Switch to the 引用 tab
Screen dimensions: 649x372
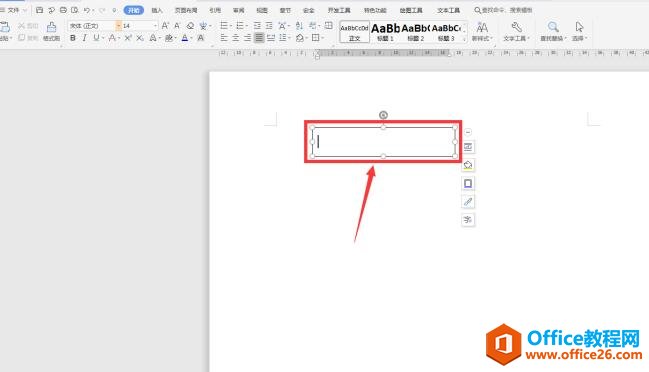[x=215, y=10]
